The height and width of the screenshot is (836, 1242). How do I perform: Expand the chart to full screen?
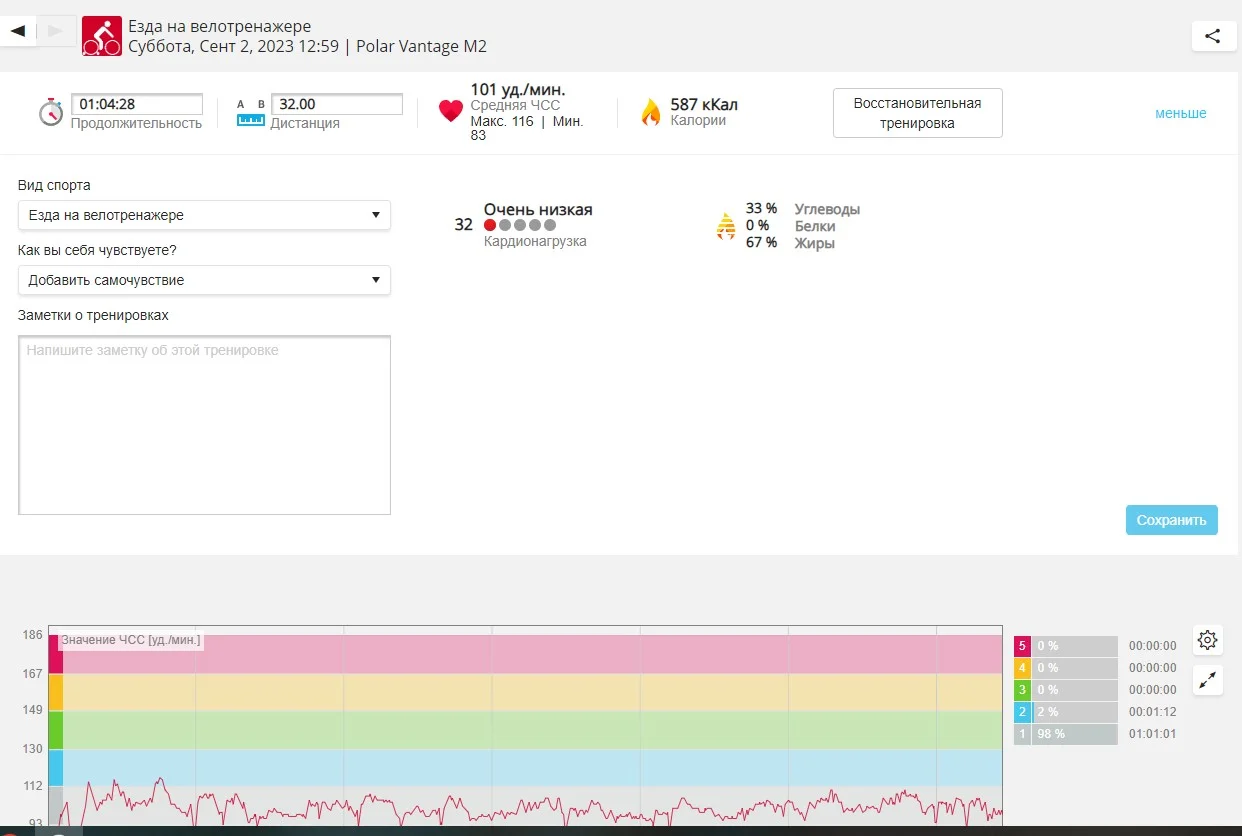[x=1207, y=681]
